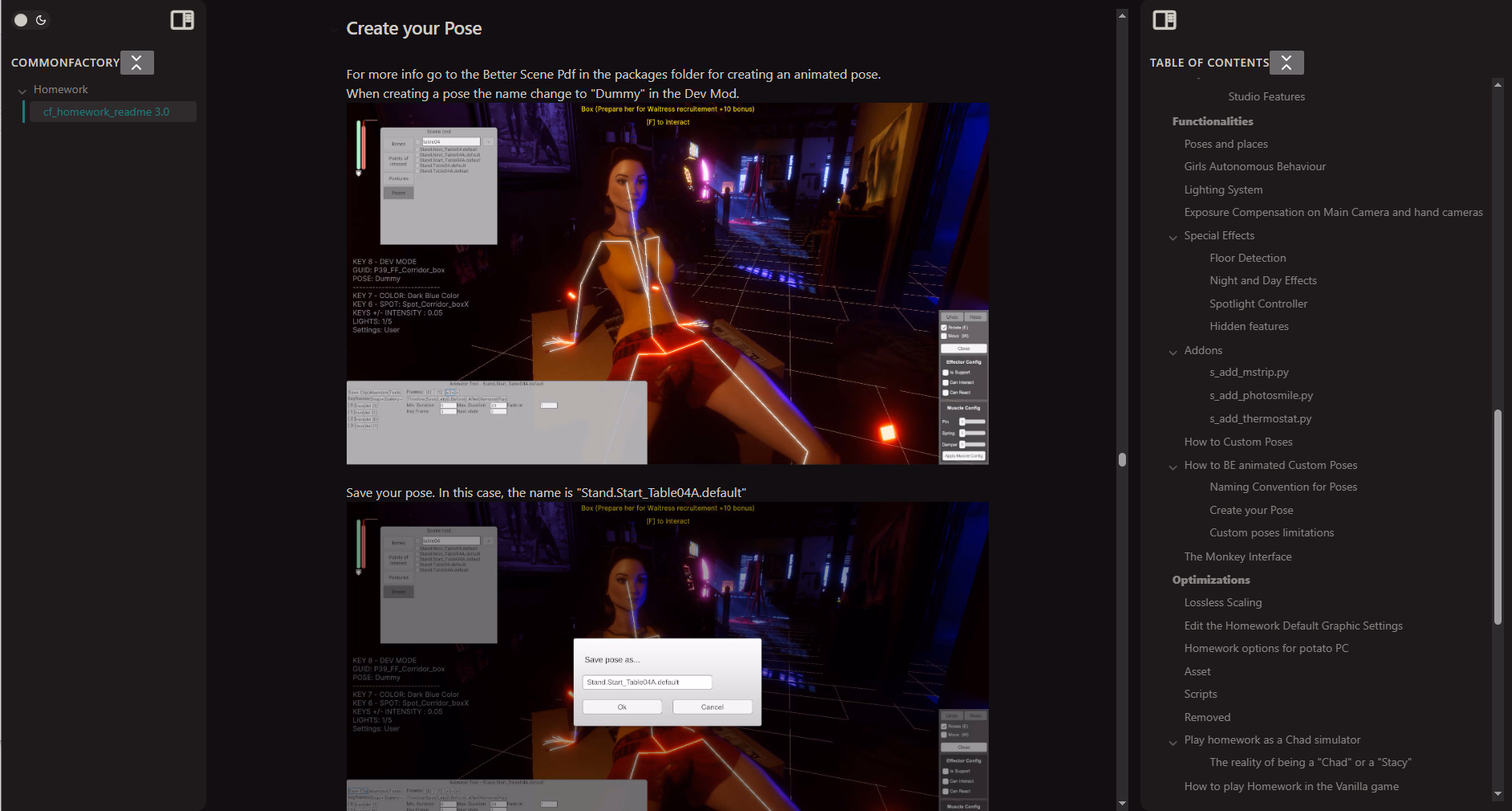Image resolution: width=1512 pixels, height=811 pixels.
Task: Jump to Naming Convention for Poses
Action: [x=1283, y=487]
